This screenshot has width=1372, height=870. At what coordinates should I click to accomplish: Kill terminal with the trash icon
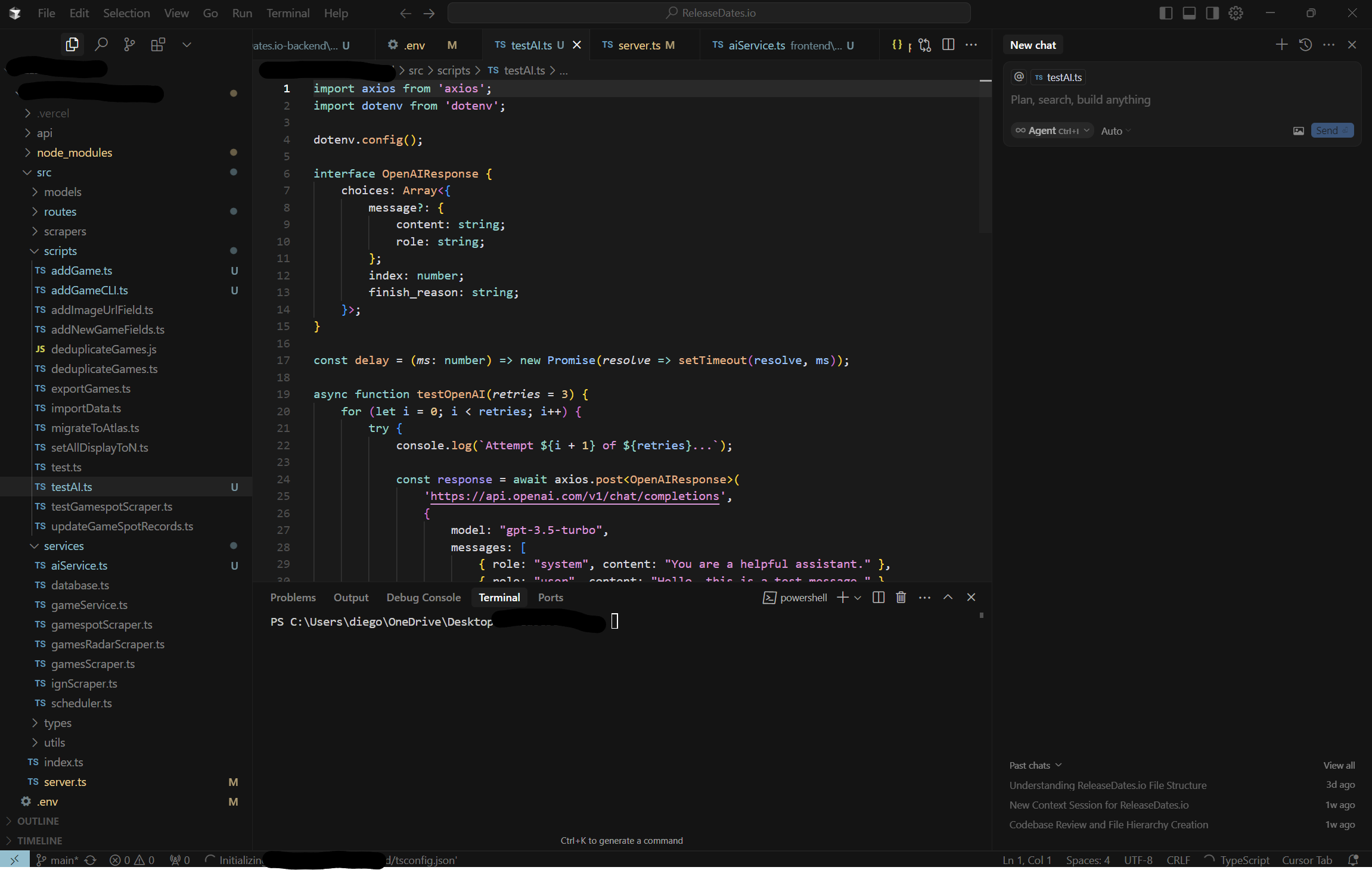coord(901,597)
